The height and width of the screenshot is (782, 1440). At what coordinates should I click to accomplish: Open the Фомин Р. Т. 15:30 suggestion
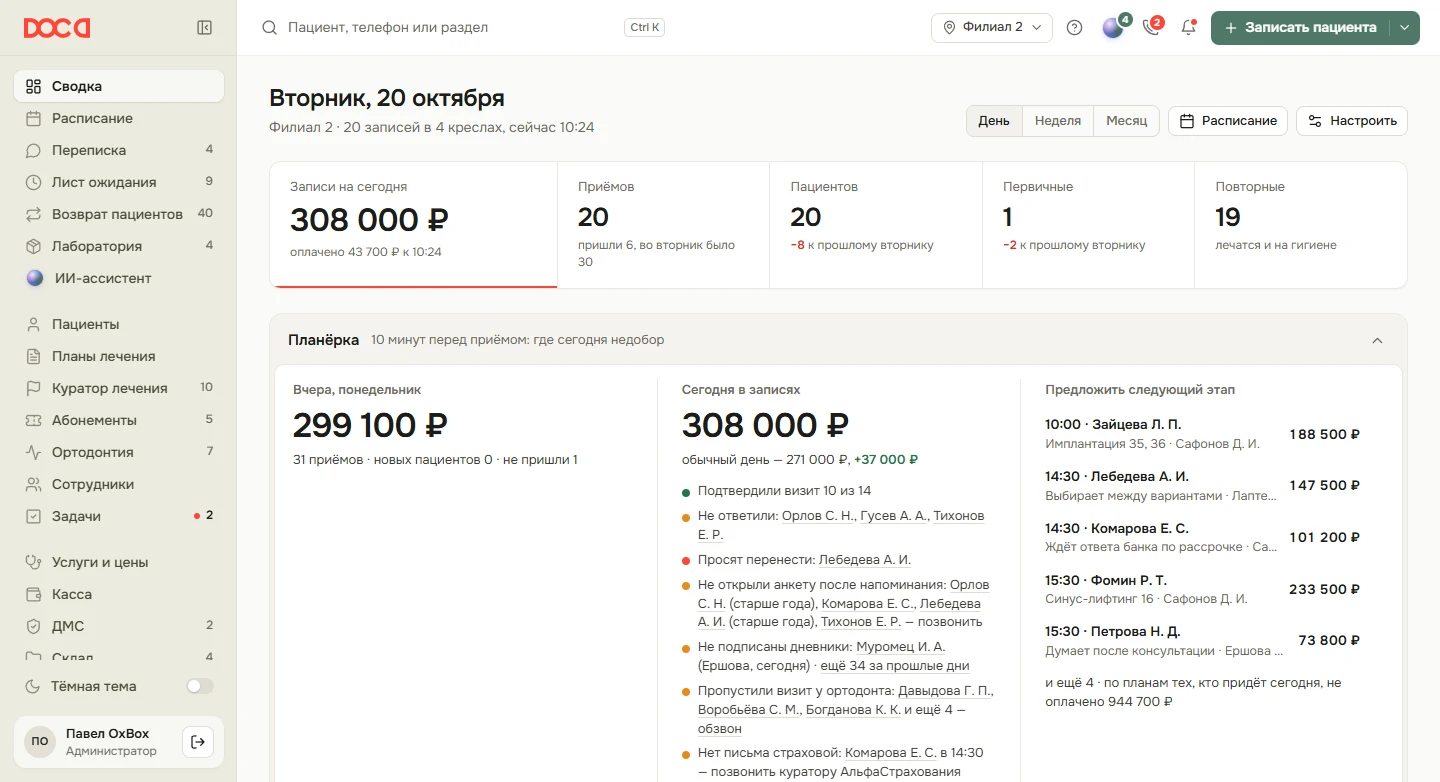point(1203,589)
